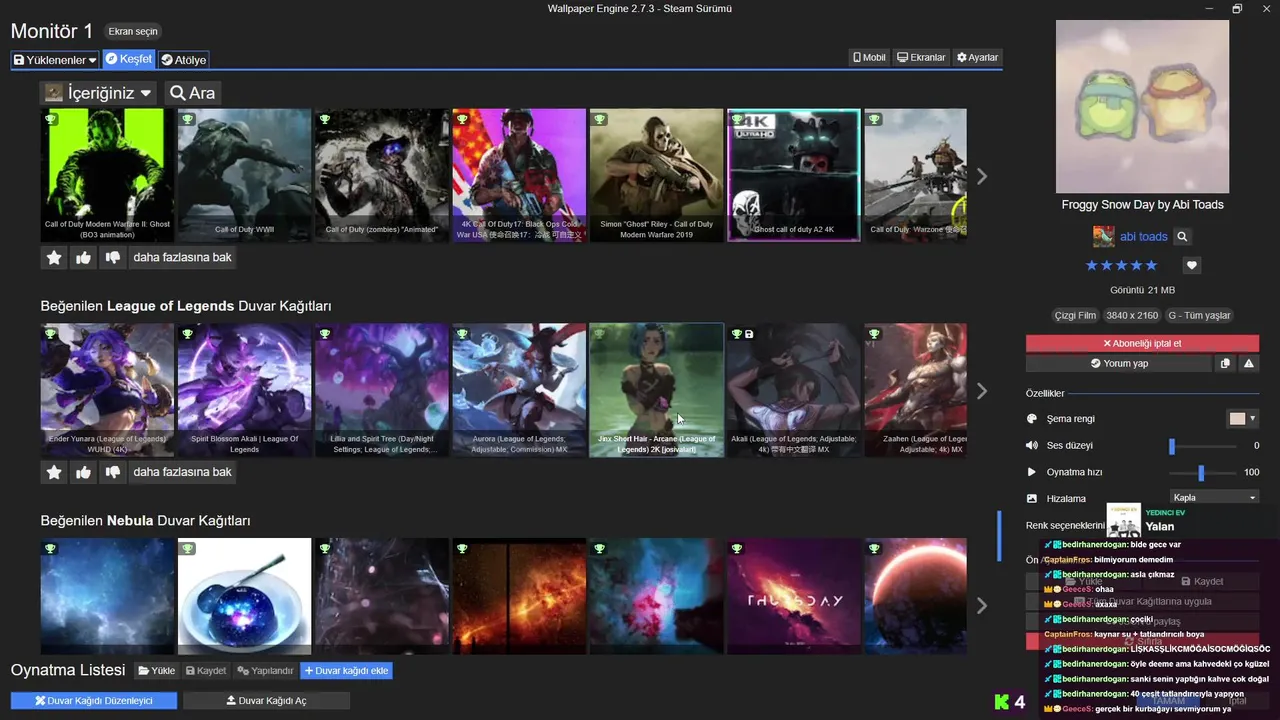Thumbs up the Call of Duty row
The width and height of the screenshot is (1280, 720).
(x=83, y=258)
